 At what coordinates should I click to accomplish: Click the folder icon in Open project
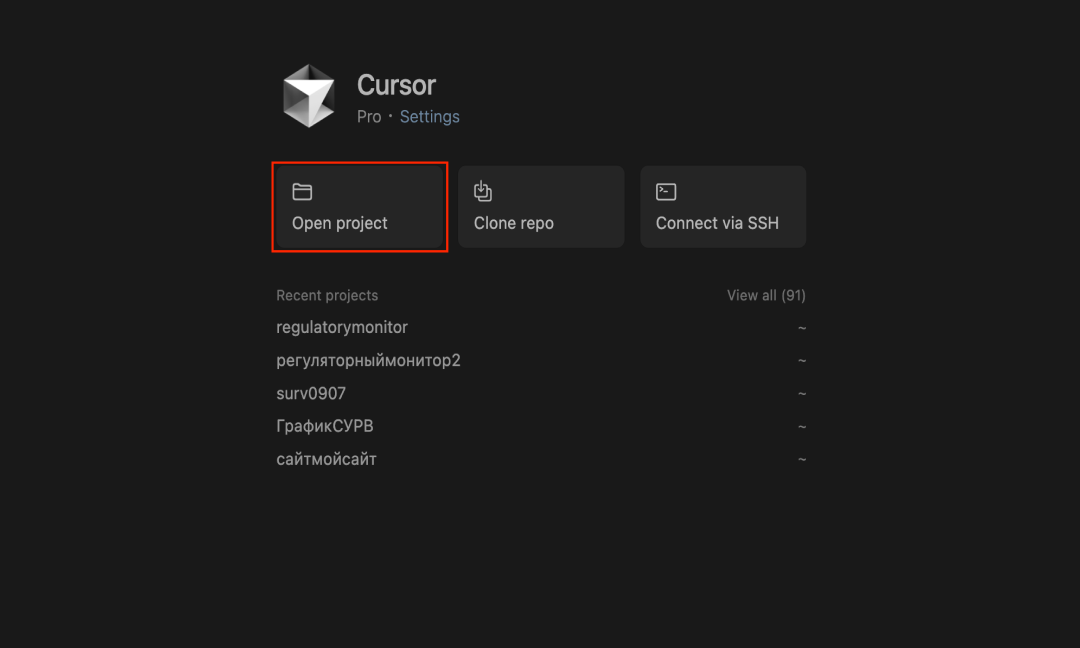[x=302, y=192]
